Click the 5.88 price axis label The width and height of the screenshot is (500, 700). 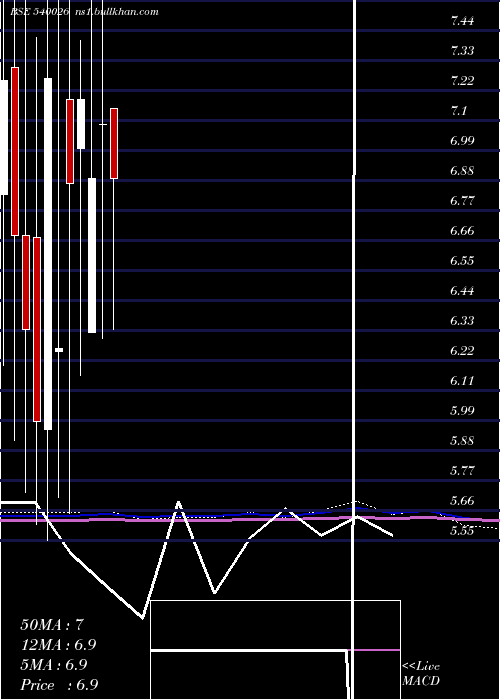(x=462, y=441)
